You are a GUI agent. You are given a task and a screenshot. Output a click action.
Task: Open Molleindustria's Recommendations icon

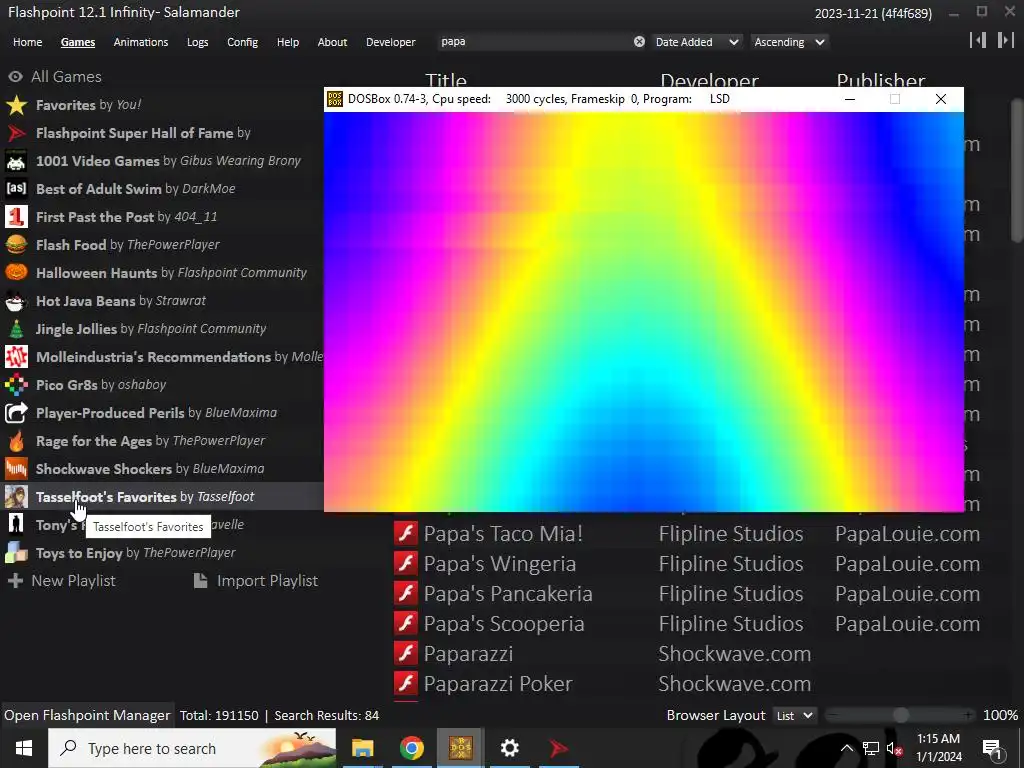pyautogui.click(x=16, y=357)
